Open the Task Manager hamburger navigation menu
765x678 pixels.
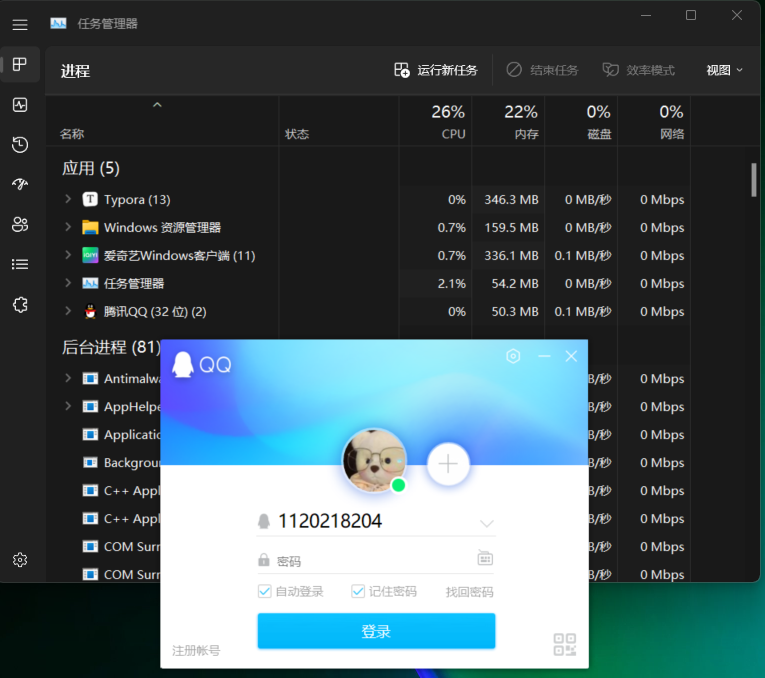point(20,24)
